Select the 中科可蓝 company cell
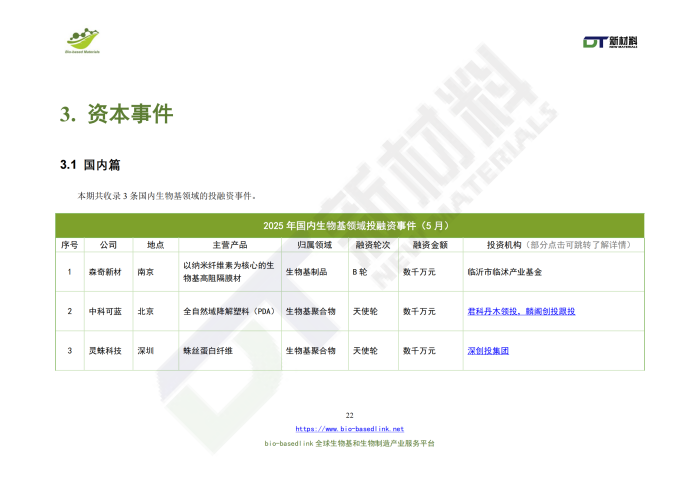700x494 pixels. [104, 312]
